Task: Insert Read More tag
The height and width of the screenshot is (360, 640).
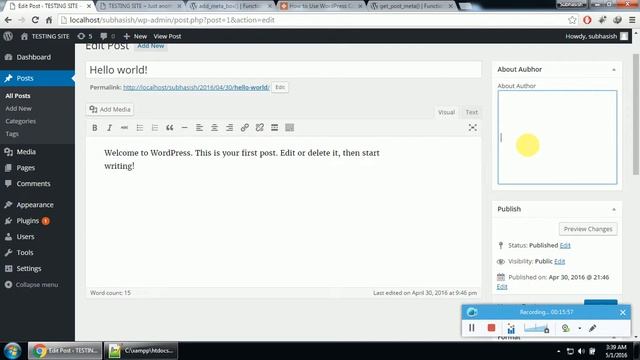Action: 275,128
